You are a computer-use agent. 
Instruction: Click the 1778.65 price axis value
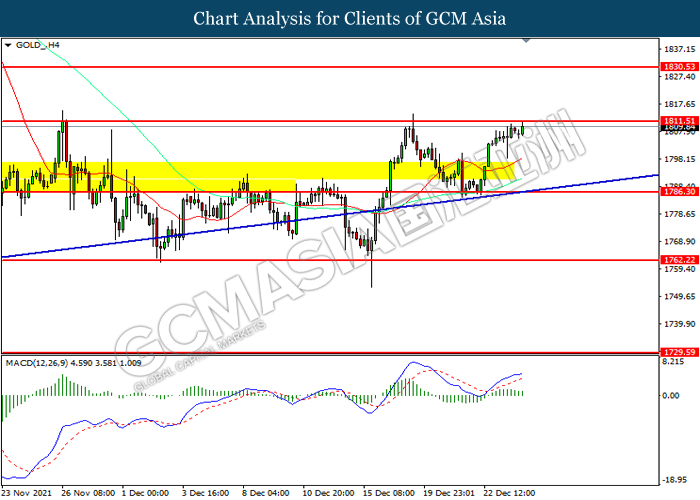679,214
